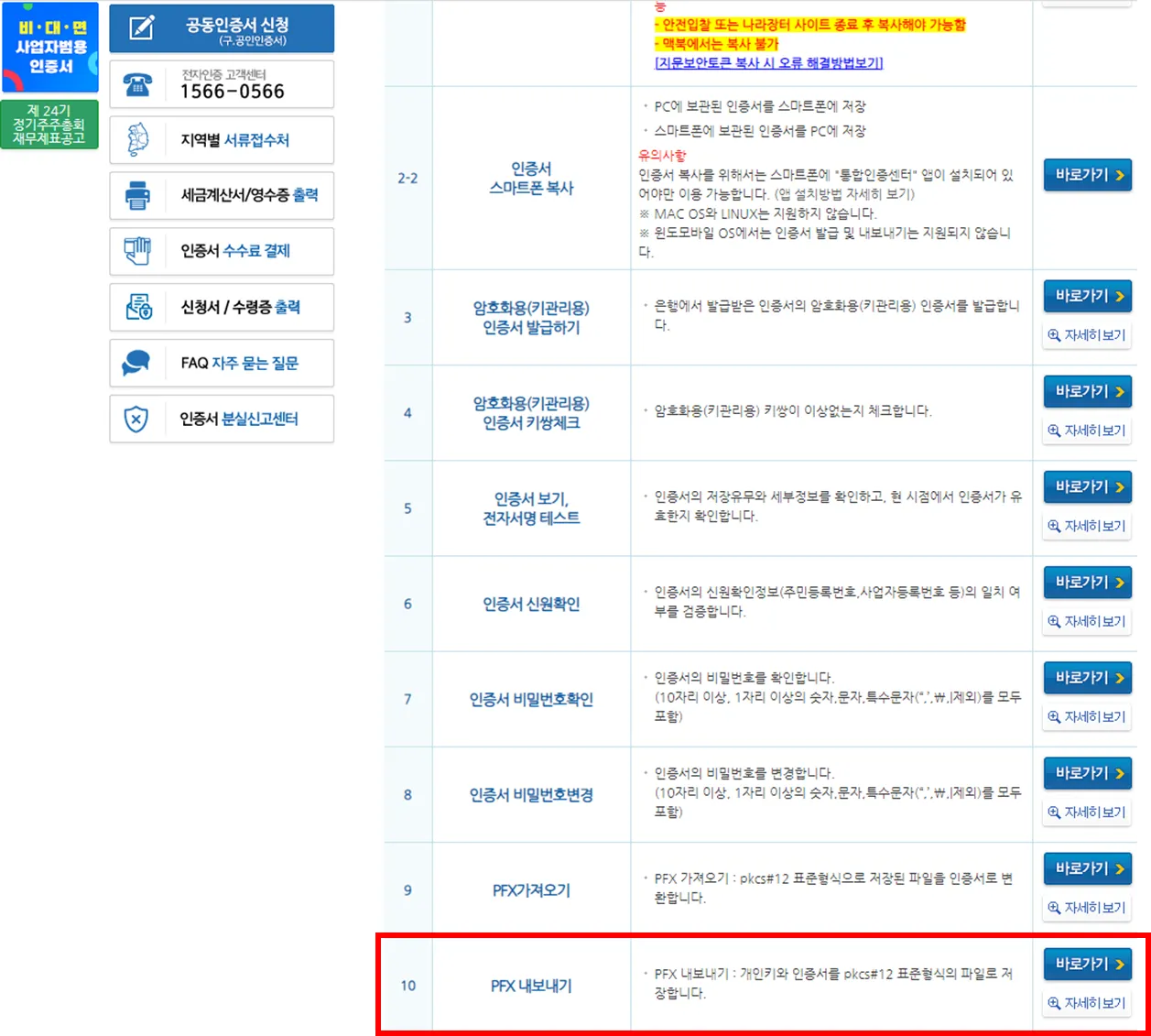Open 인증서 분실신고센터 menu
The height and width of the screenshot is (1036, 1151).
click(x=222, y=419)
